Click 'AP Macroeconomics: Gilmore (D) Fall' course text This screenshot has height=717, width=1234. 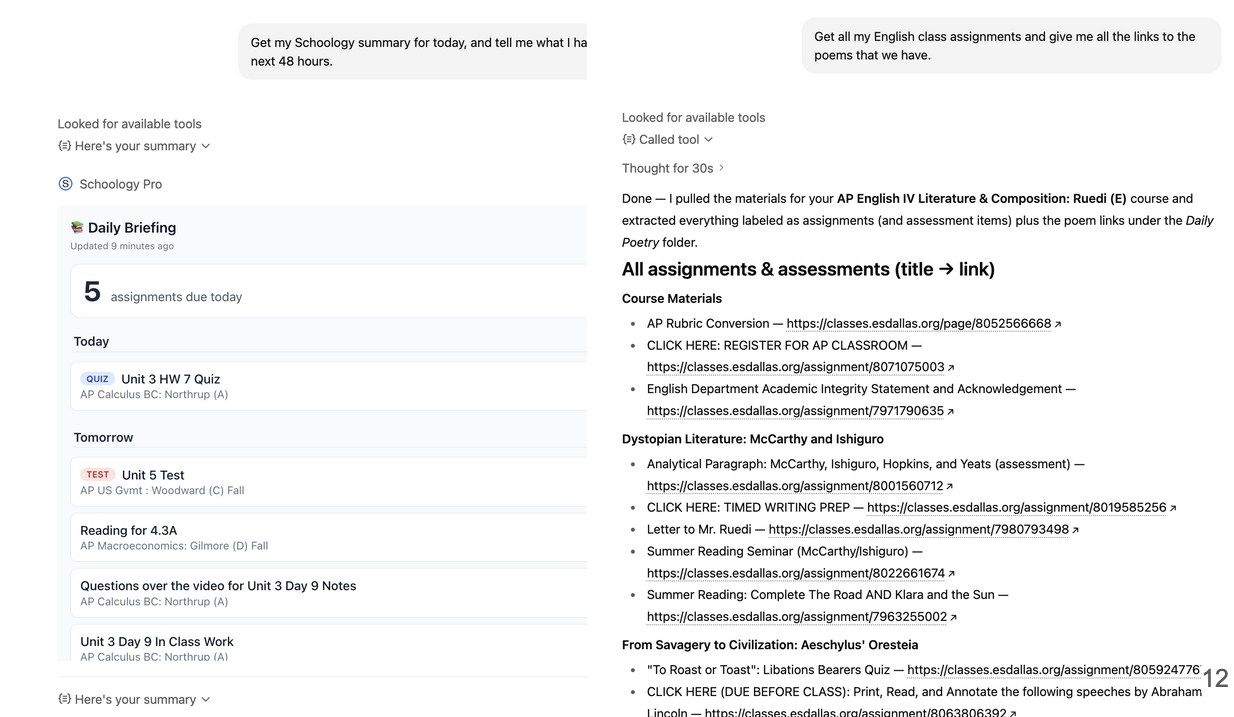tap(174, 546)
